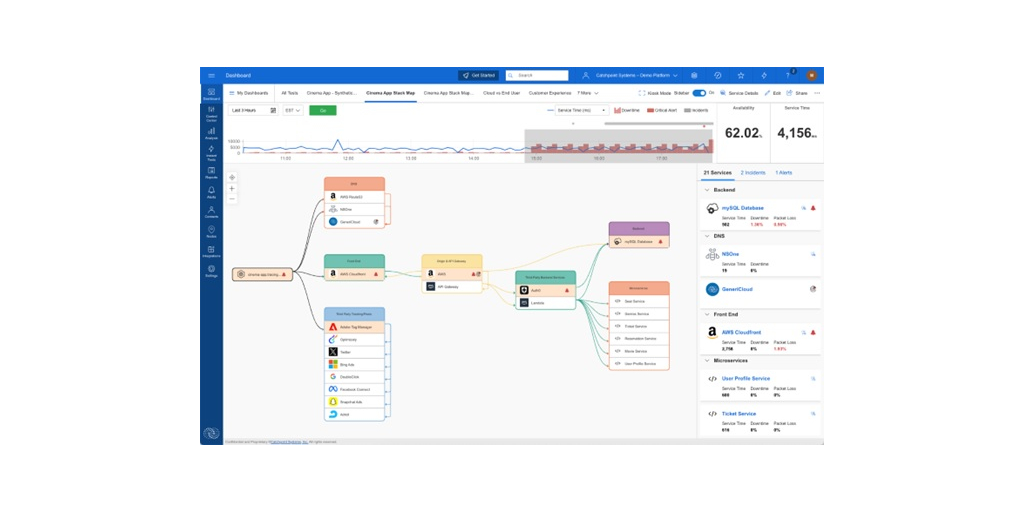Toggle the Downtime legend entry
This screenshot has height=512, width=1024.
pos(627,110)
